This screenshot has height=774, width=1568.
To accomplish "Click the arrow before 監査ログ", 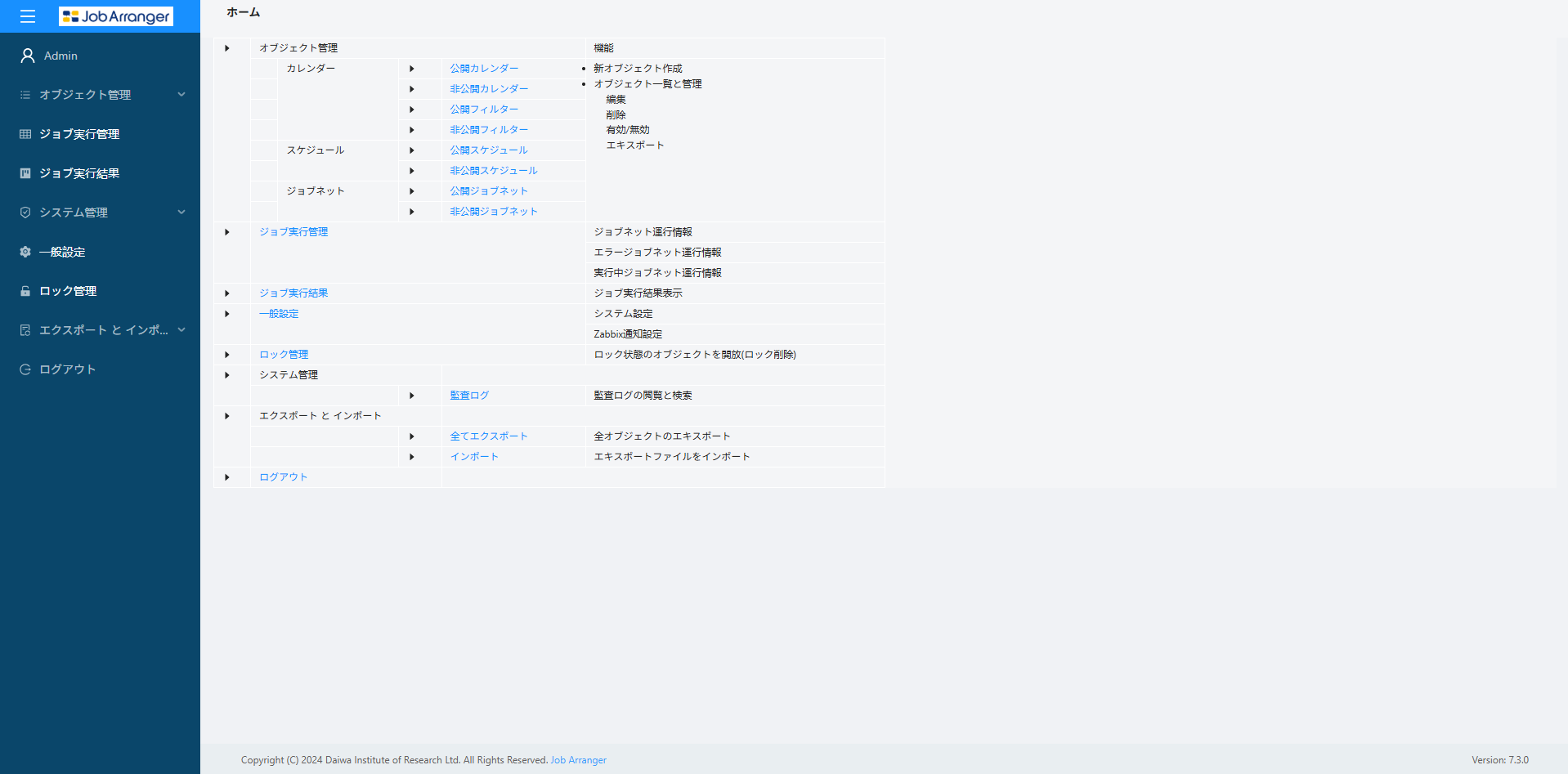I will (412, 396).
